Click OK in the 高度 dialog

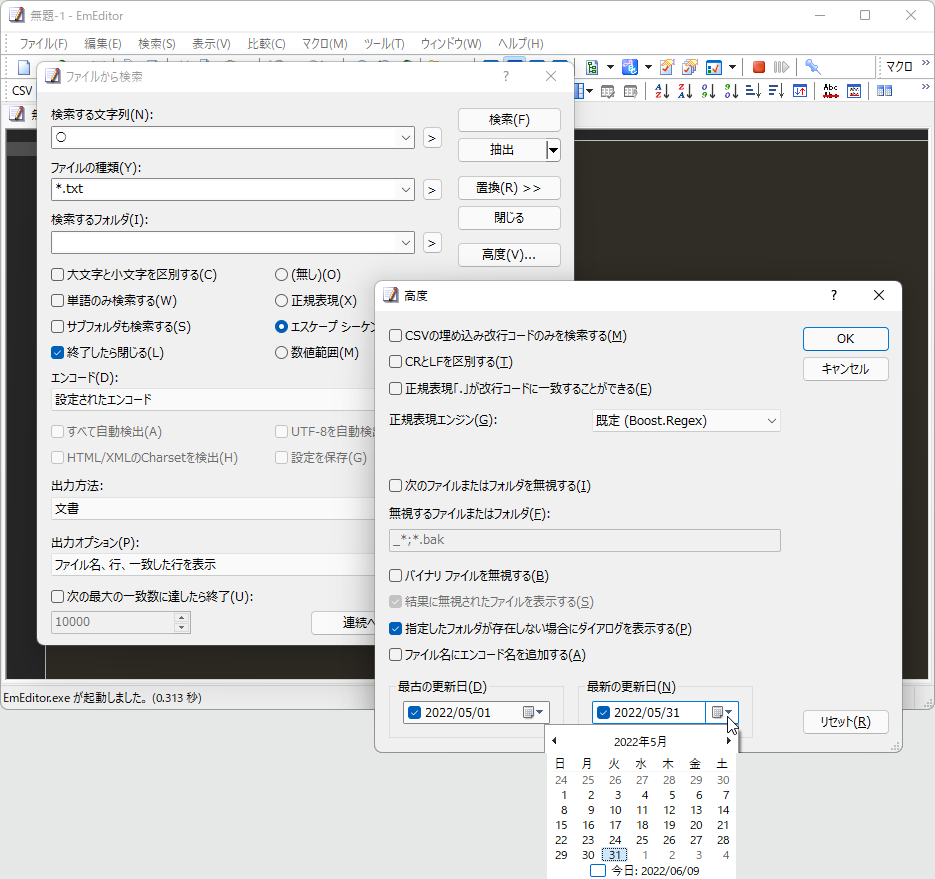(x=845, y=338)
